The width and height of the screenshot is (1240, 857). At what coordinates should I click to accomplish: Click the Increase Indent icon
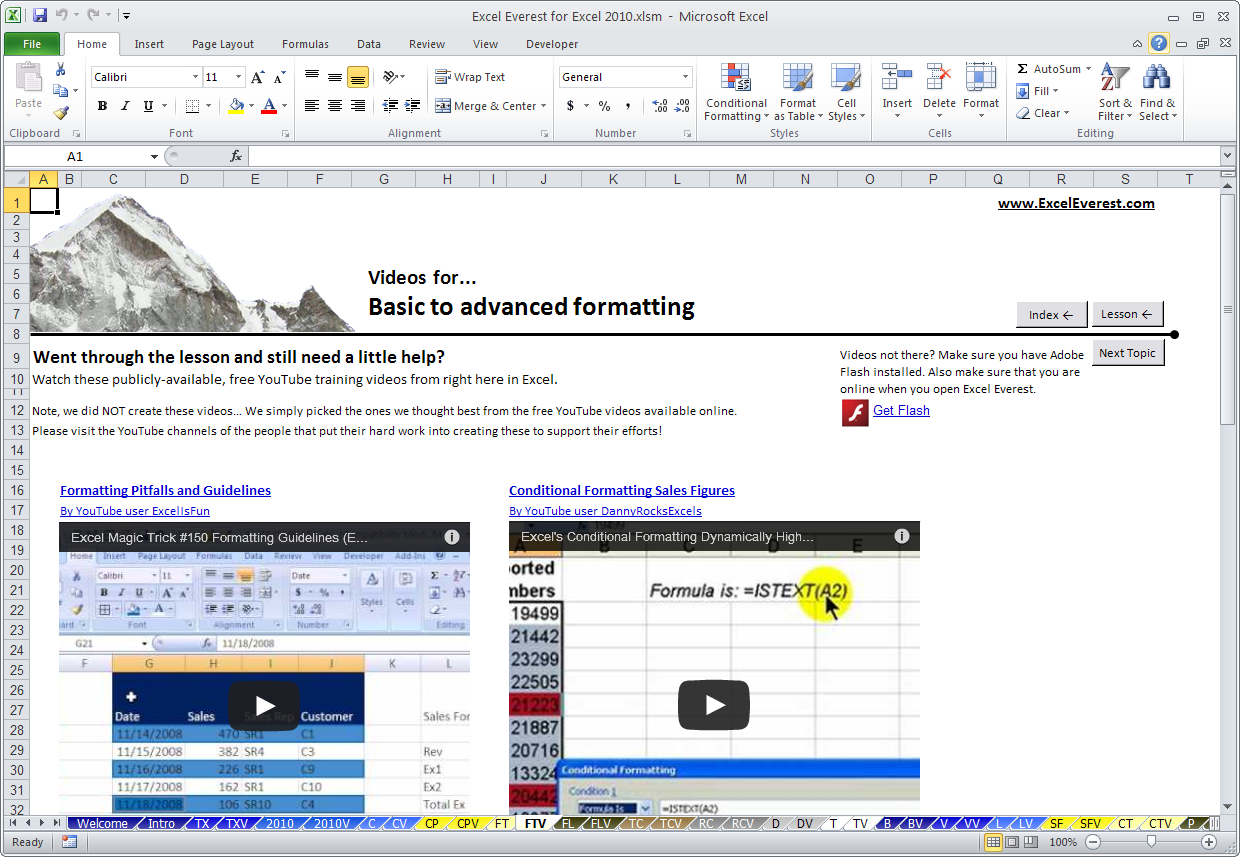tap(410, 105)
